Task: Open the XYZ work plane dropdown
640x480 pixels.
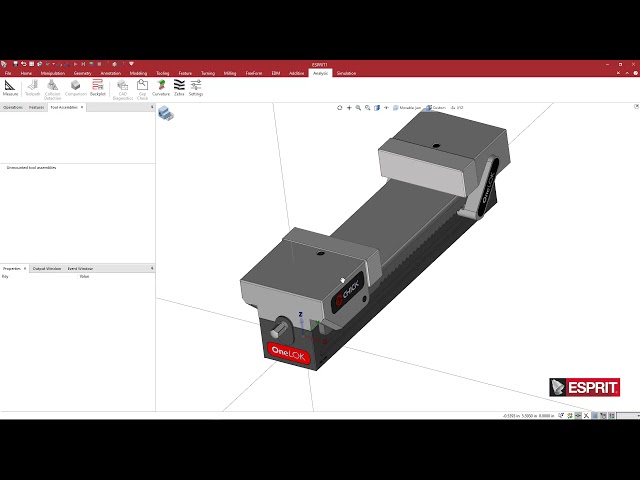Action: [457, 108]
